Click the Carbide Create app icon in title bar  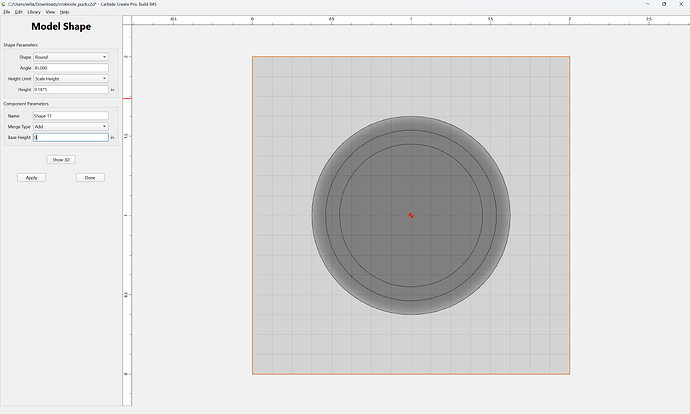(4, 4)
